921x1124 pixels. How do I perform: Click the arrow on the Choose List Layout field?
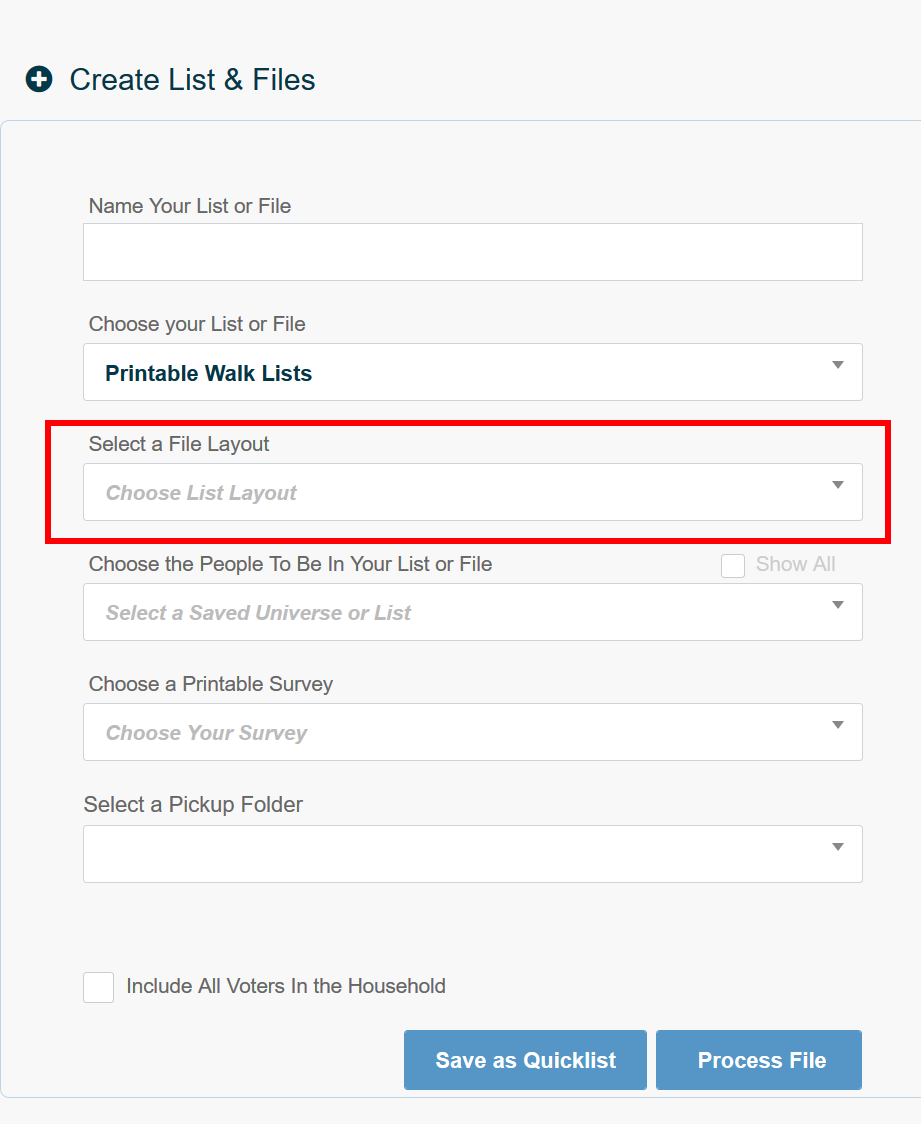[838, 484]
